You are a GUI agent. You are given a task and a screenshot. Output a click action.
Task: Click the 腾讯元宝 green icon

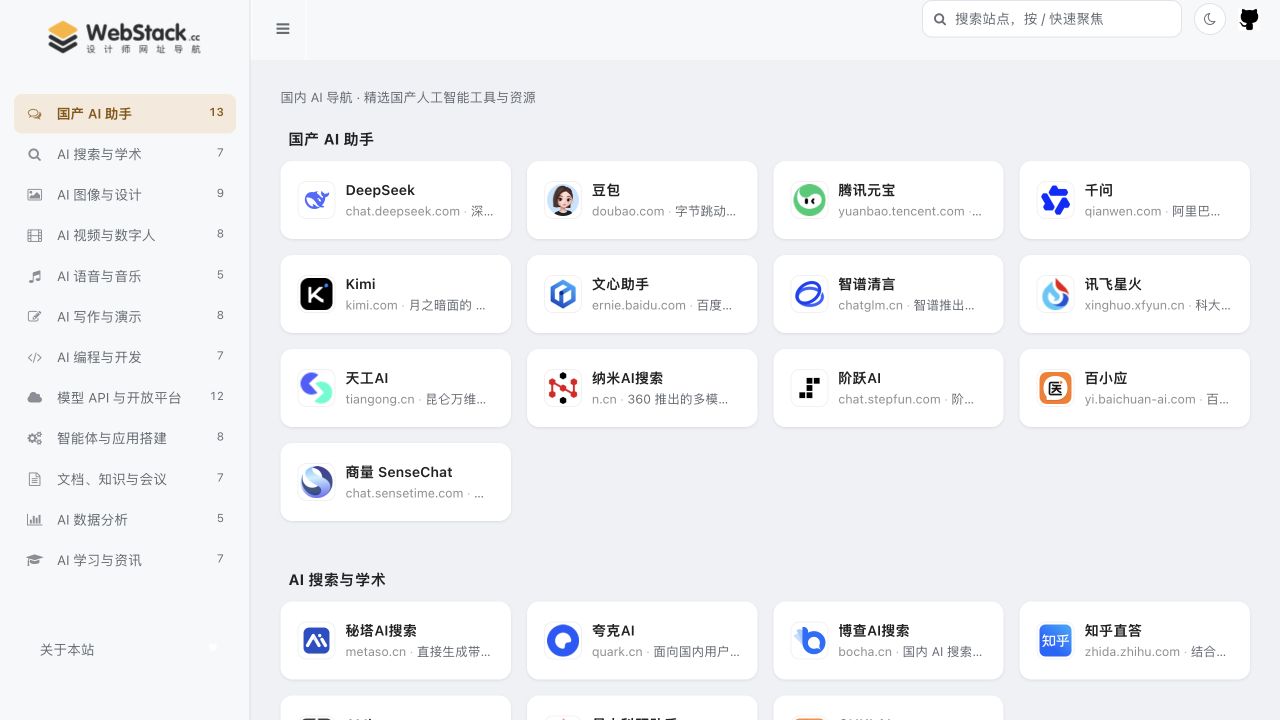click(x=809, y=200)
